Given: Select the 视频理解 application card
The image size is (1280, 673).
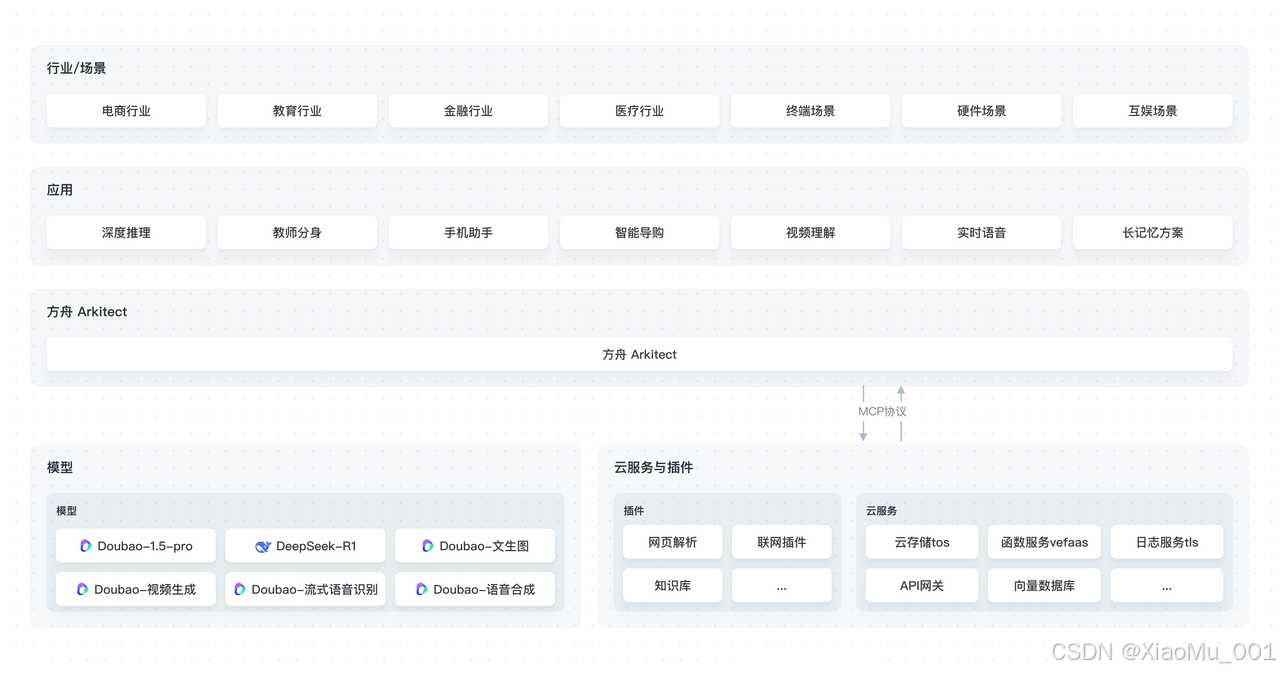Looking at the screenshot, I should pos(810,232).
